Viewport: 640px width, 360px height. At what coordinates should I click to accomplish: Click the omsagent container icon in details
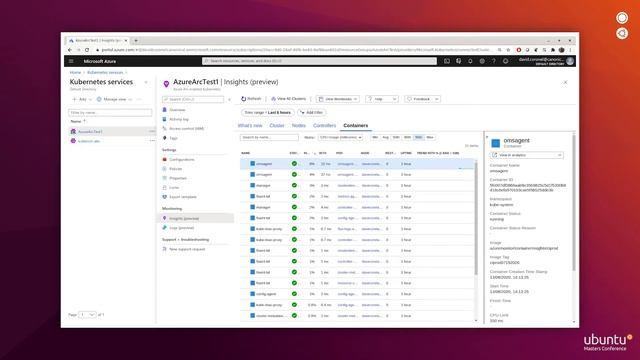pos(496,143)
